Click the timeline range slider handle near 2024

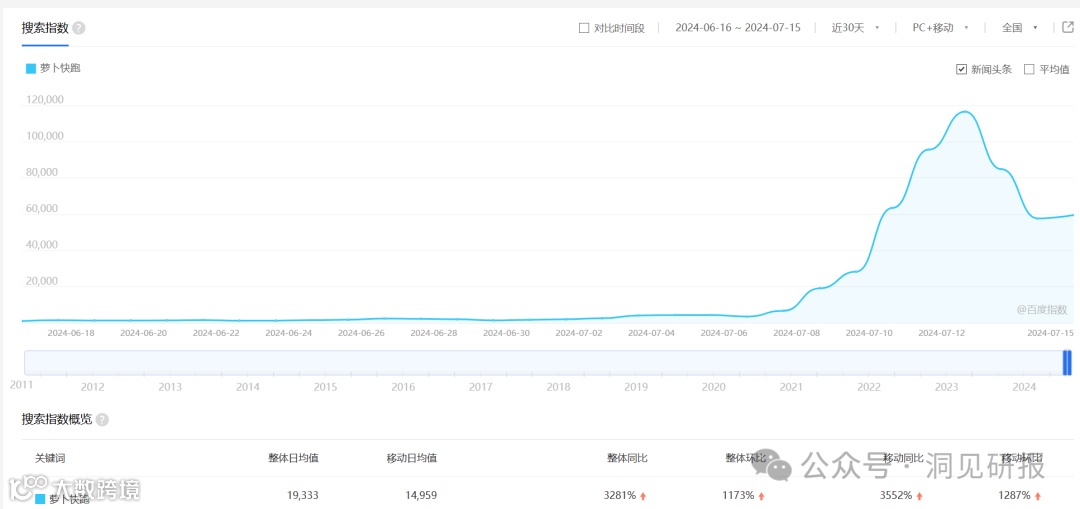(1067, 362)
